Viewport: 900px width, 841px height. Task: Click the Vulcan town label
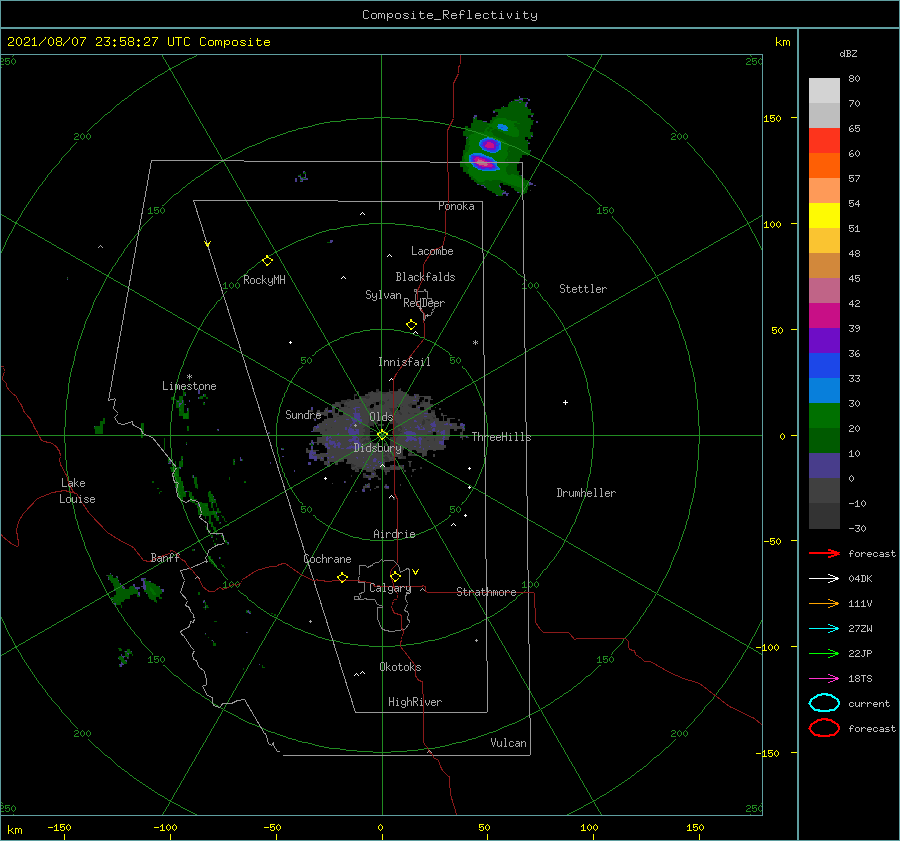click(x=508, y=743)
